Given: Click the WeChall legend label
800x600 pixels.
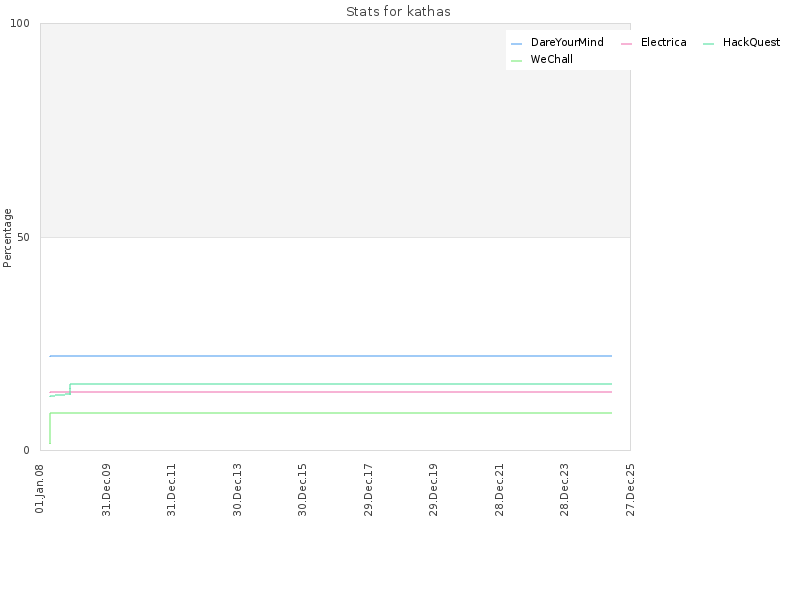Looking at the screenshot, I should tap(552, 59).
